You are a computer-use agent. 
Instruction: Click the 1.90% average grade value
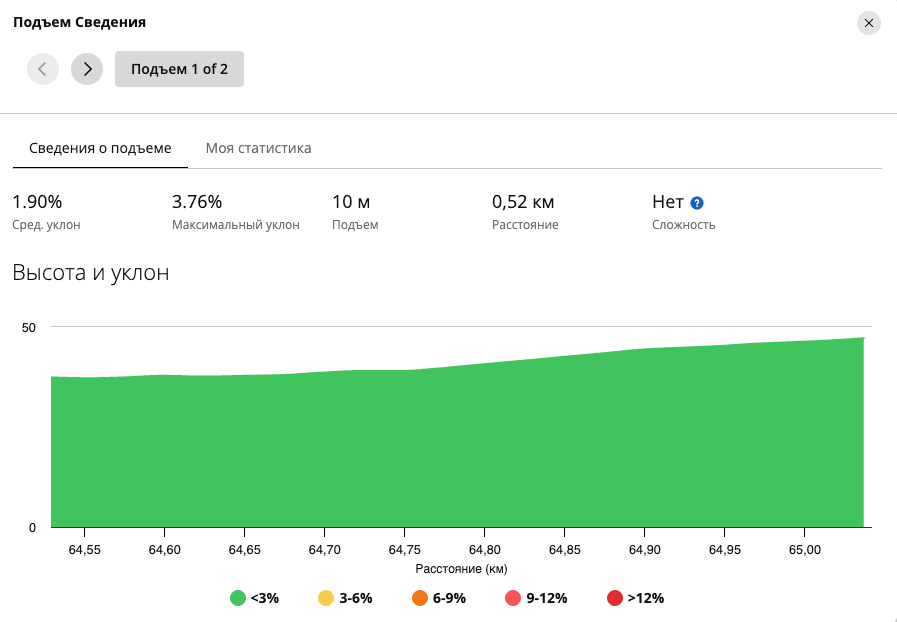coord(37,202)
